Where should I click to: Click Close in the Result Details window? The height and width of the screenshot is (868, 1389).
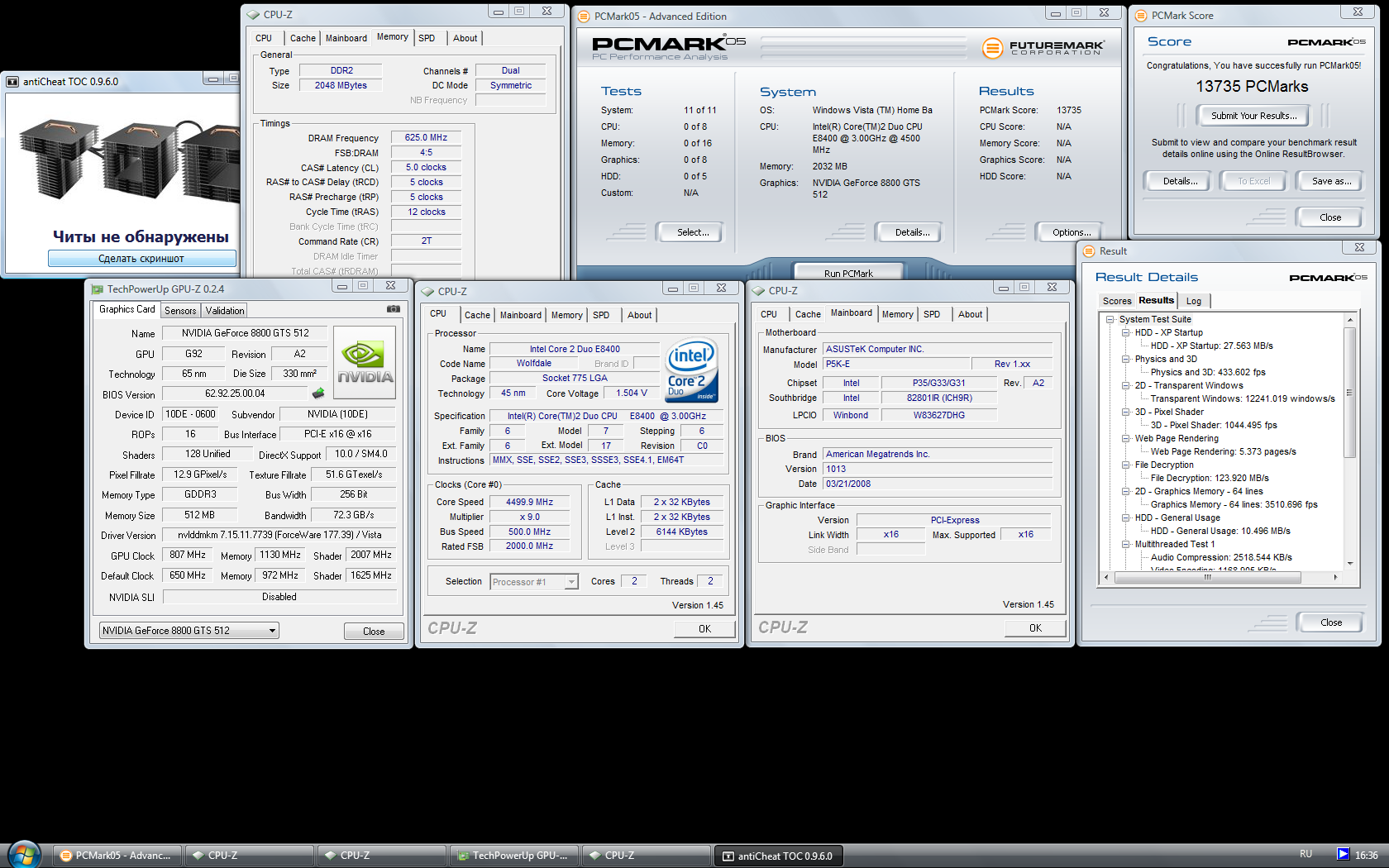tap(1331, 622)
